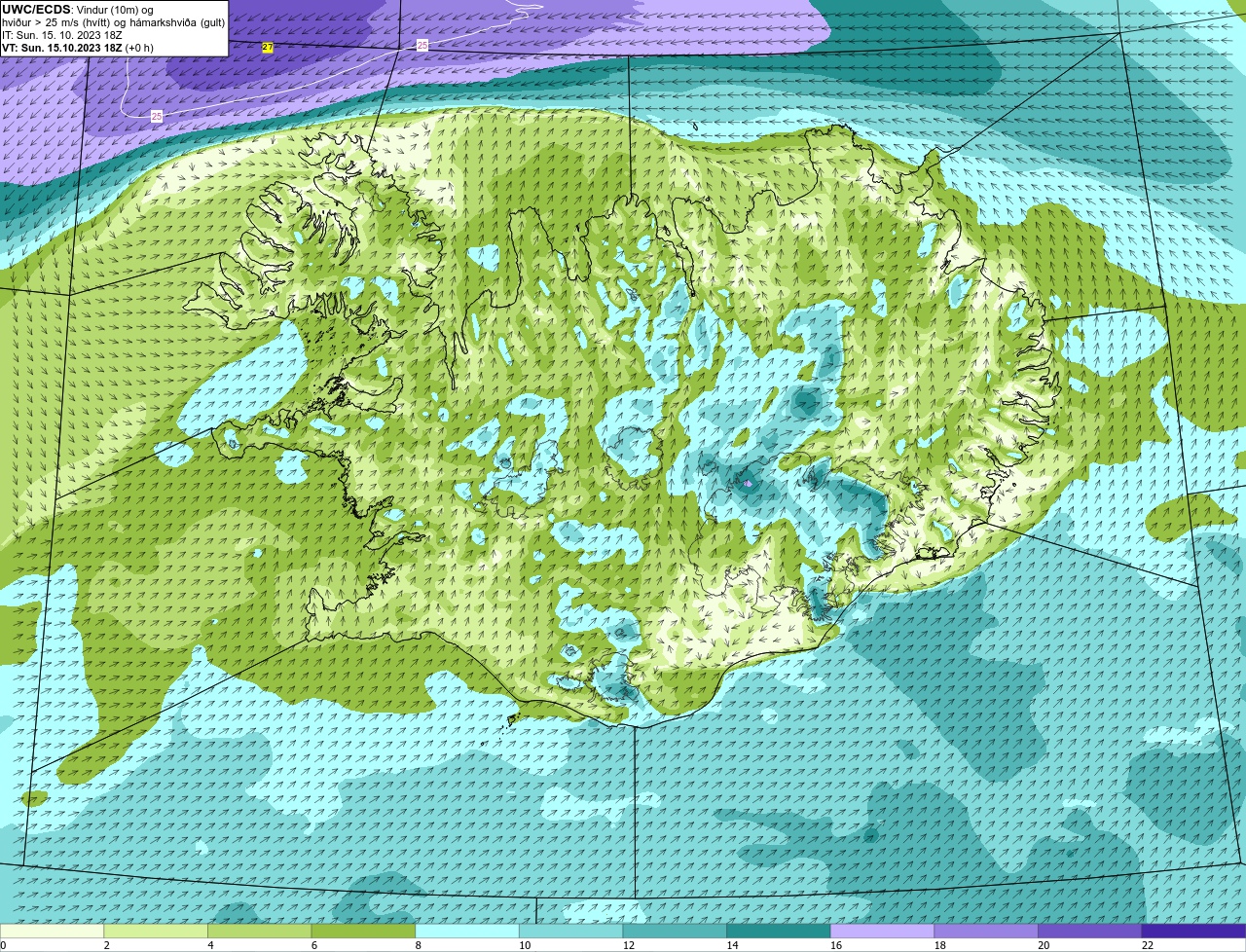1246x952 pixels.
Task: Click the '6' scale label
Action: pos(313,945)
